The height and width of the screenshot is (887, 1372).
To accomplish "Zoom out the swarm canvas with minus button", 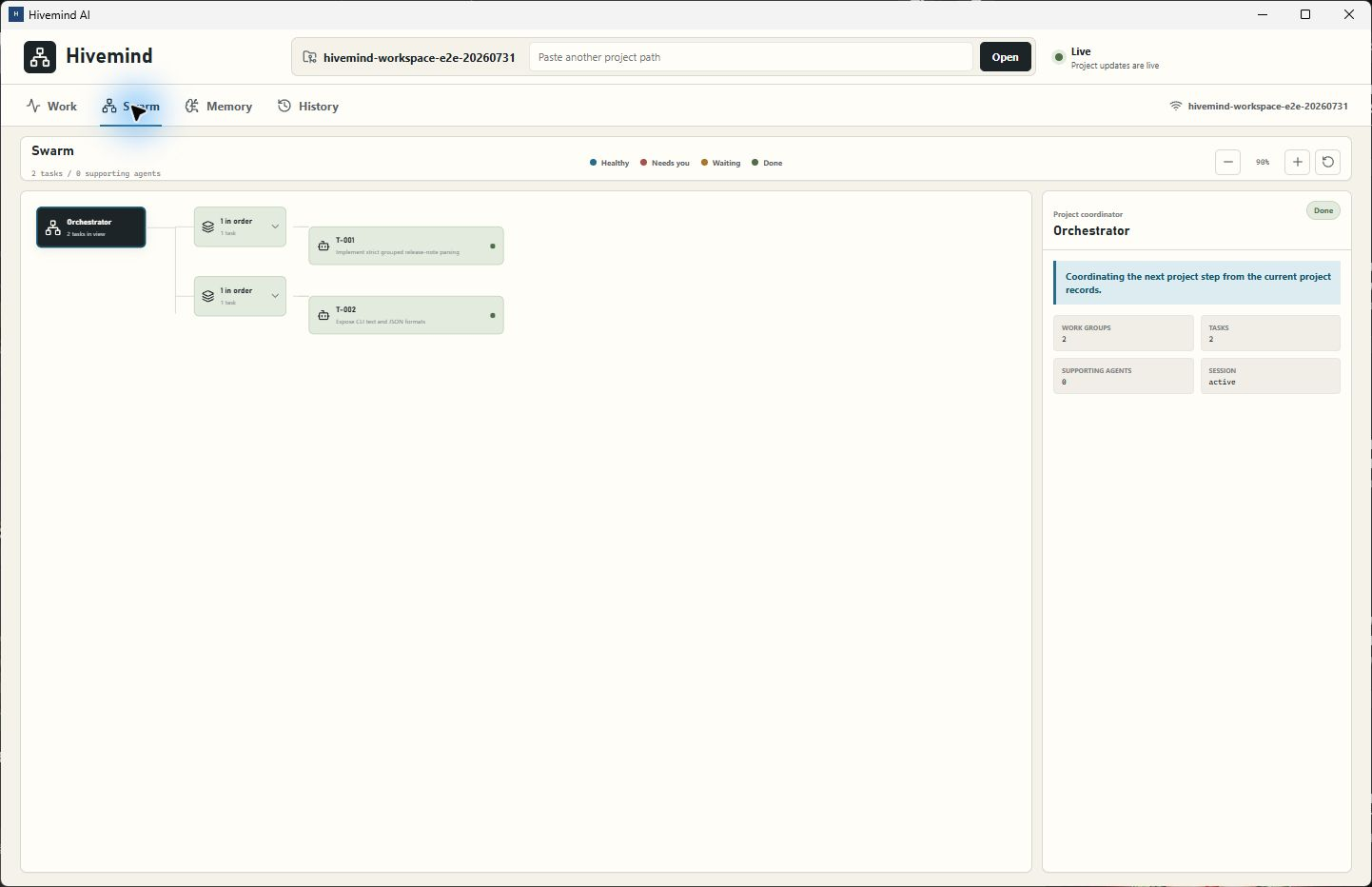I will [x=1228, y=162].
